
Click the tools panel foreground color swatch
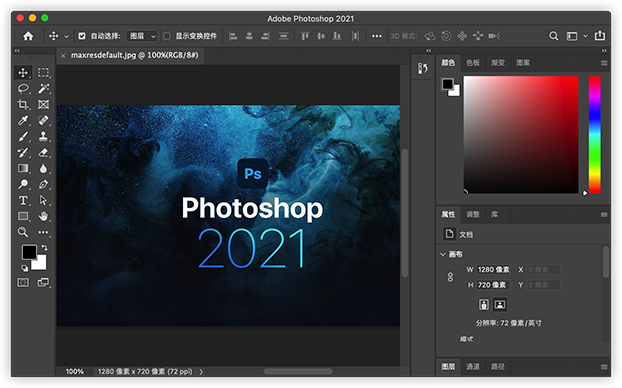click(29, 252)
